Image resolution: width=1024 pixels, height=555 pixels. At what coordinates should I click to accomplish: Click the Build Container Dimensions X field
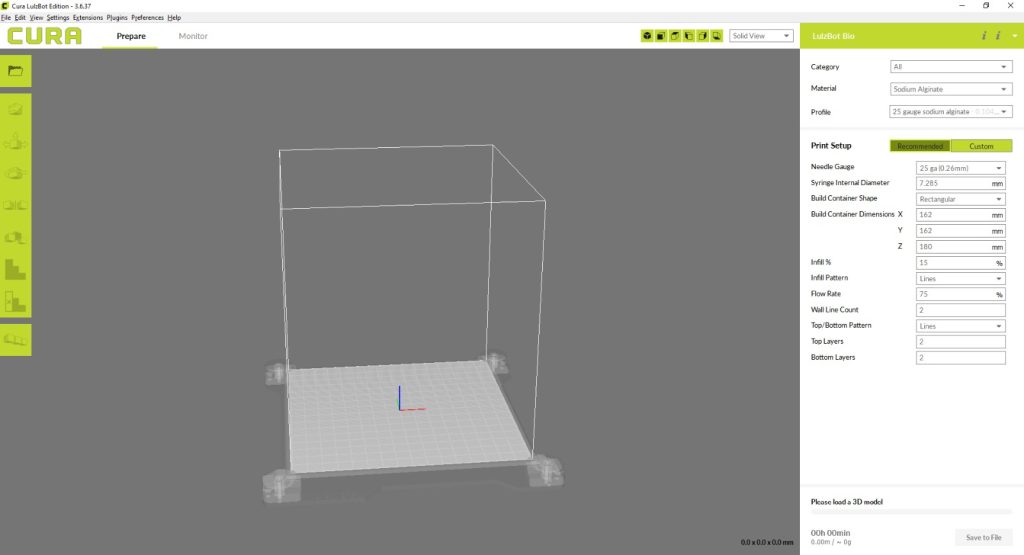pos(961,215)
